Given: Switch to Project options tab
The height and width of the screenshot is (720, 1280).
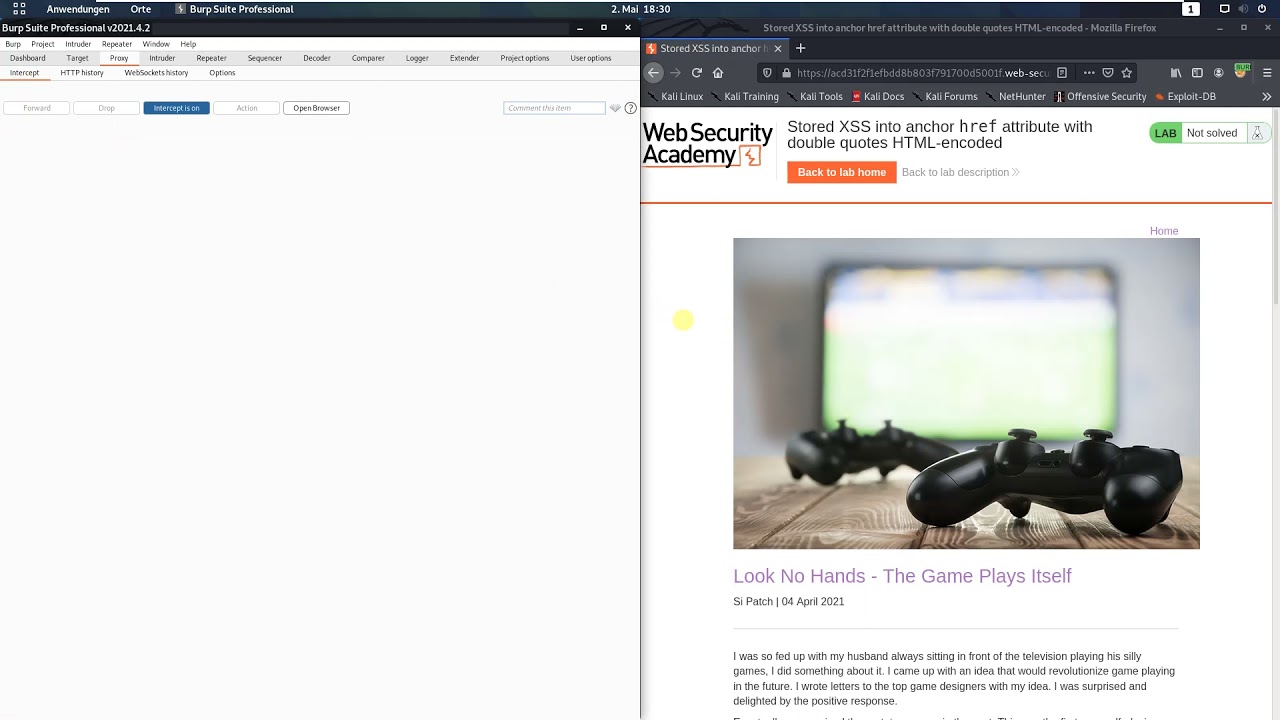Looking at the screenshot, I should pyautogui.click(x=525, y=58).
